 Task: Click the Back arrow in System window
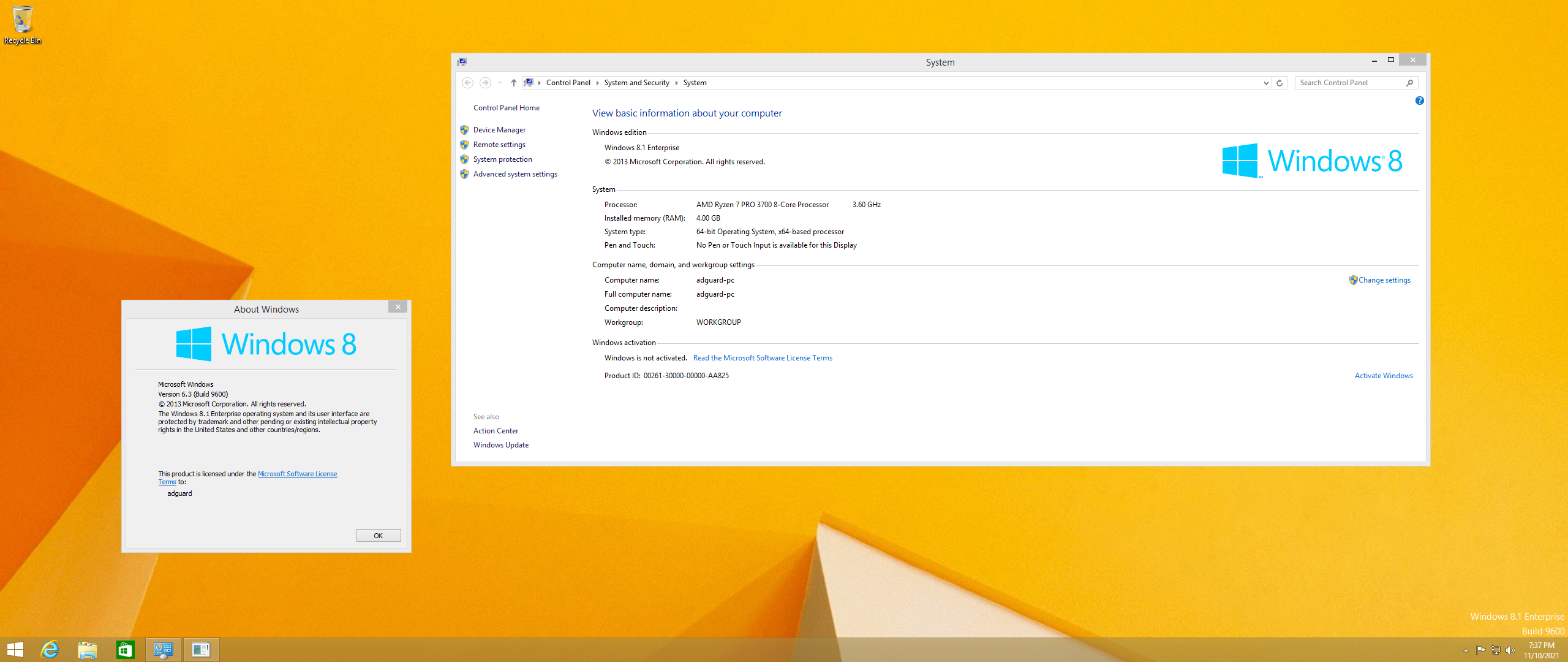(x=467, y=83)
